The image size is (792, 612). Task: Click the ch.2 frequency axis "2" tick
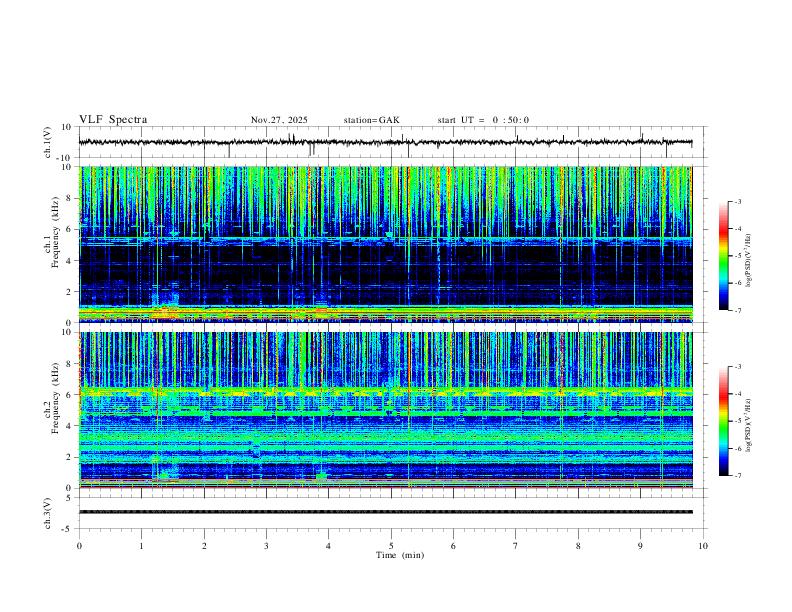tap(69, 457)
